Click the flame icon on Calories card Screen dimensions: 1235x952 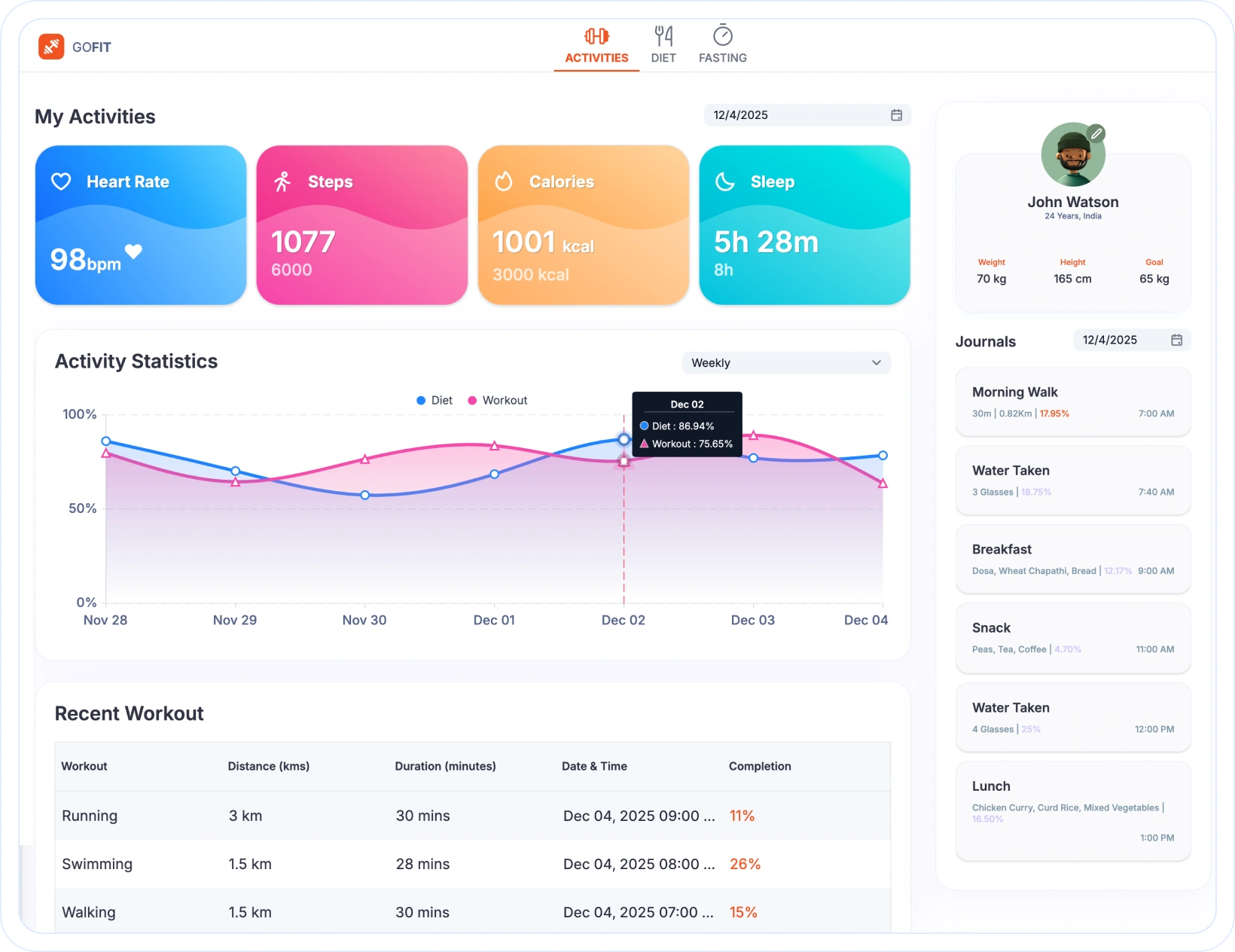tap(504, 182)
